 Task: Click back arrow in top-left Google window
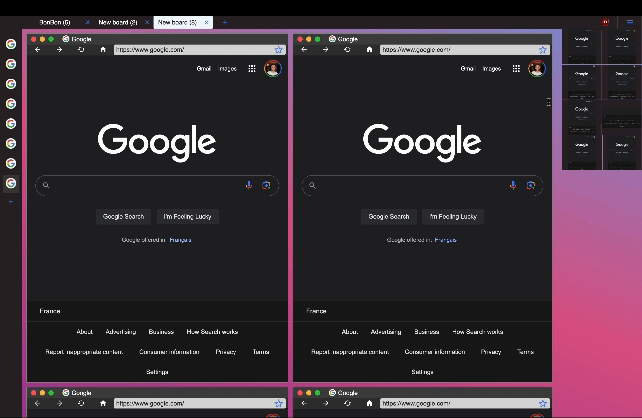coord(38,50)
